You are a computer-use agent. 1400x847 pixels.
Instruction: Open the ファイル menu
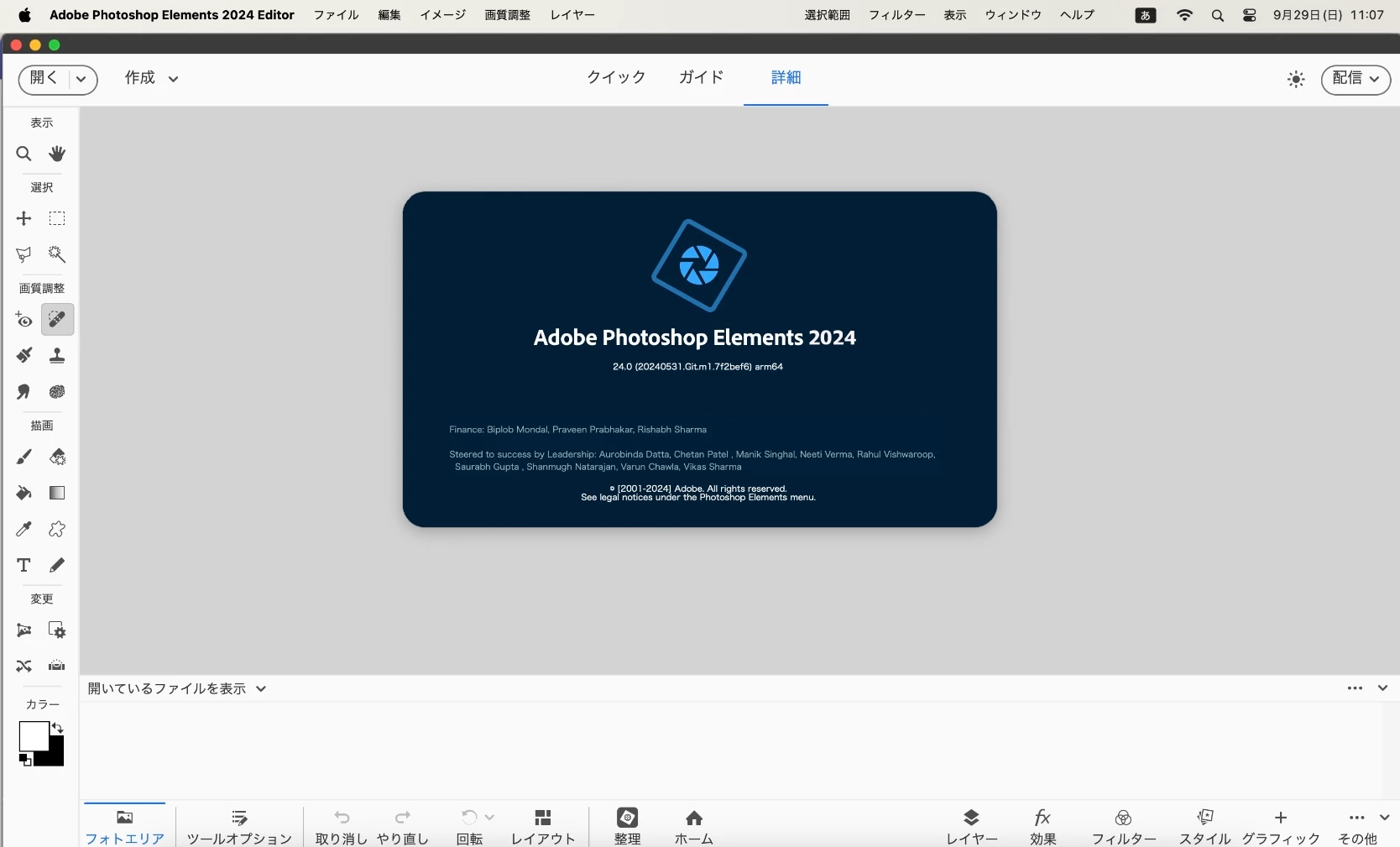point(336,15)
